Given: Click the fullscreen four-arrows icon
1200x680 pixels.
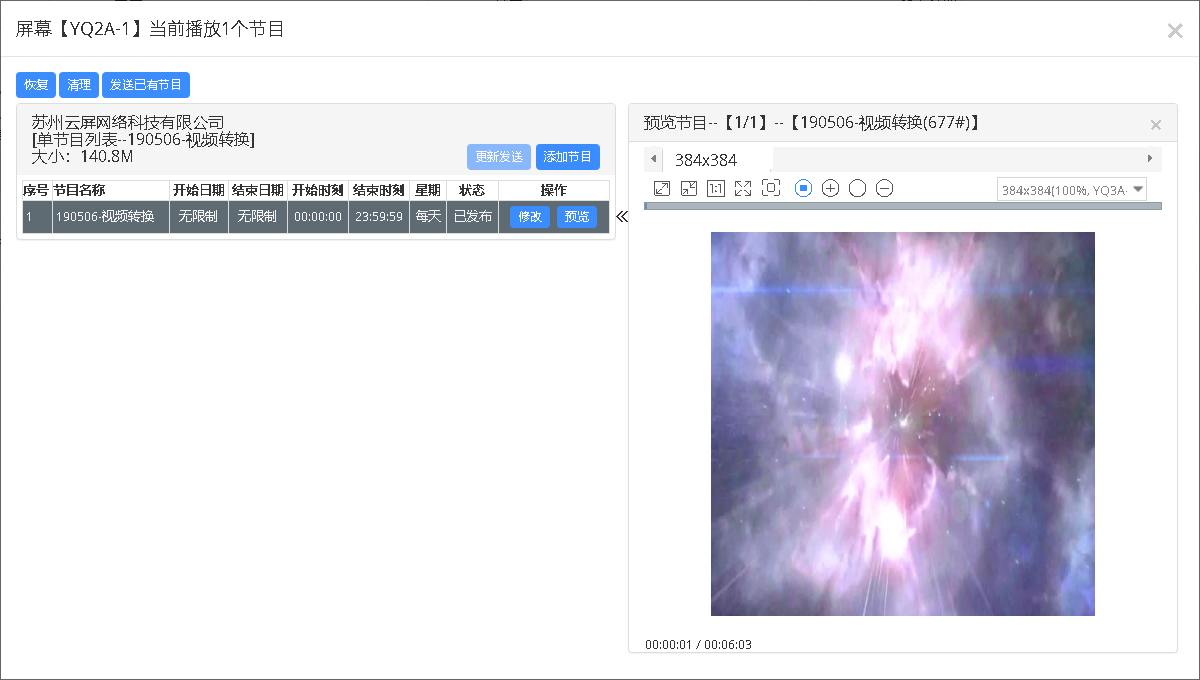Looking at the screenshot, I should point(743,188).
